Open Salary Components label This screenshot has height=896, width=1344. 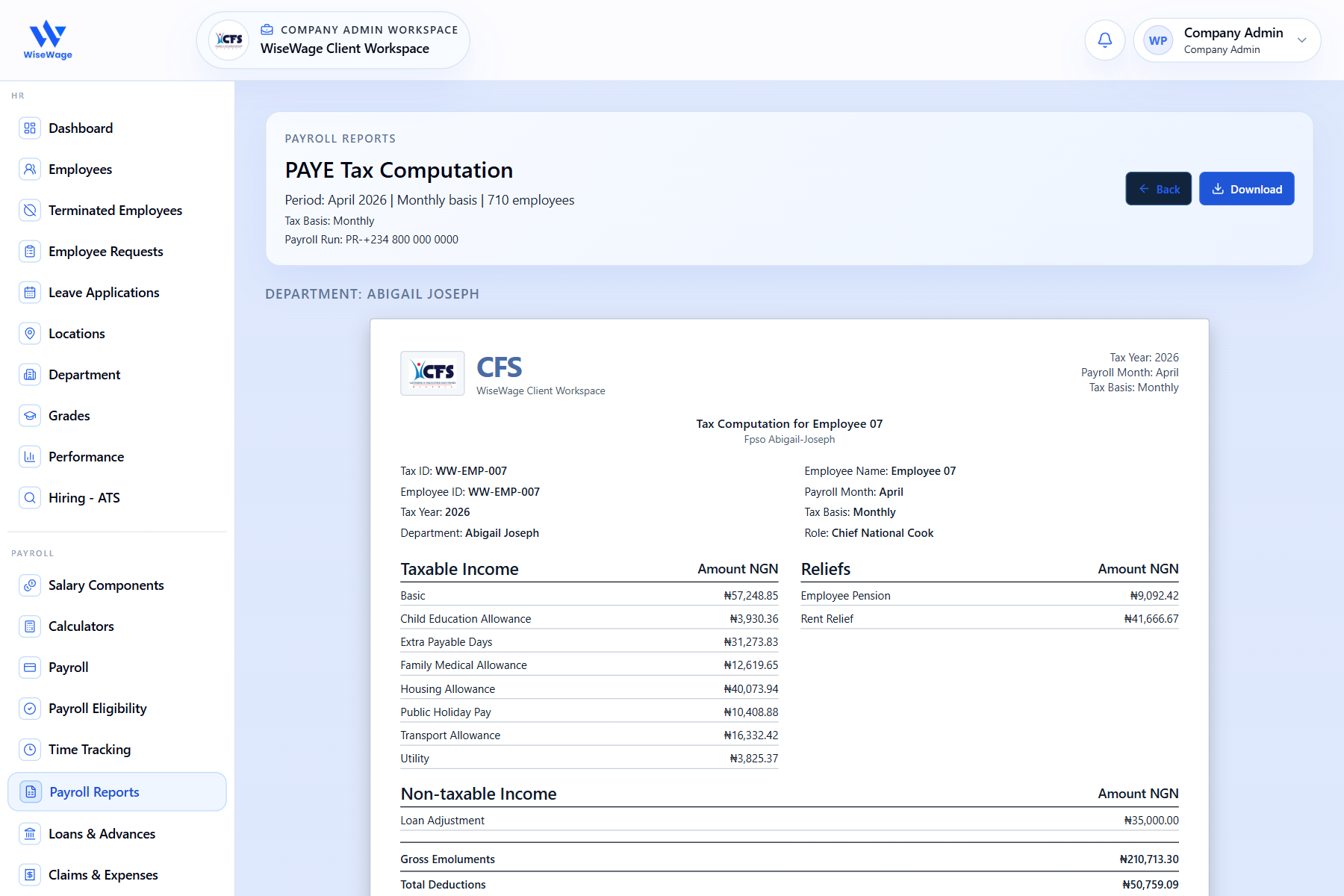pos(106,585)
